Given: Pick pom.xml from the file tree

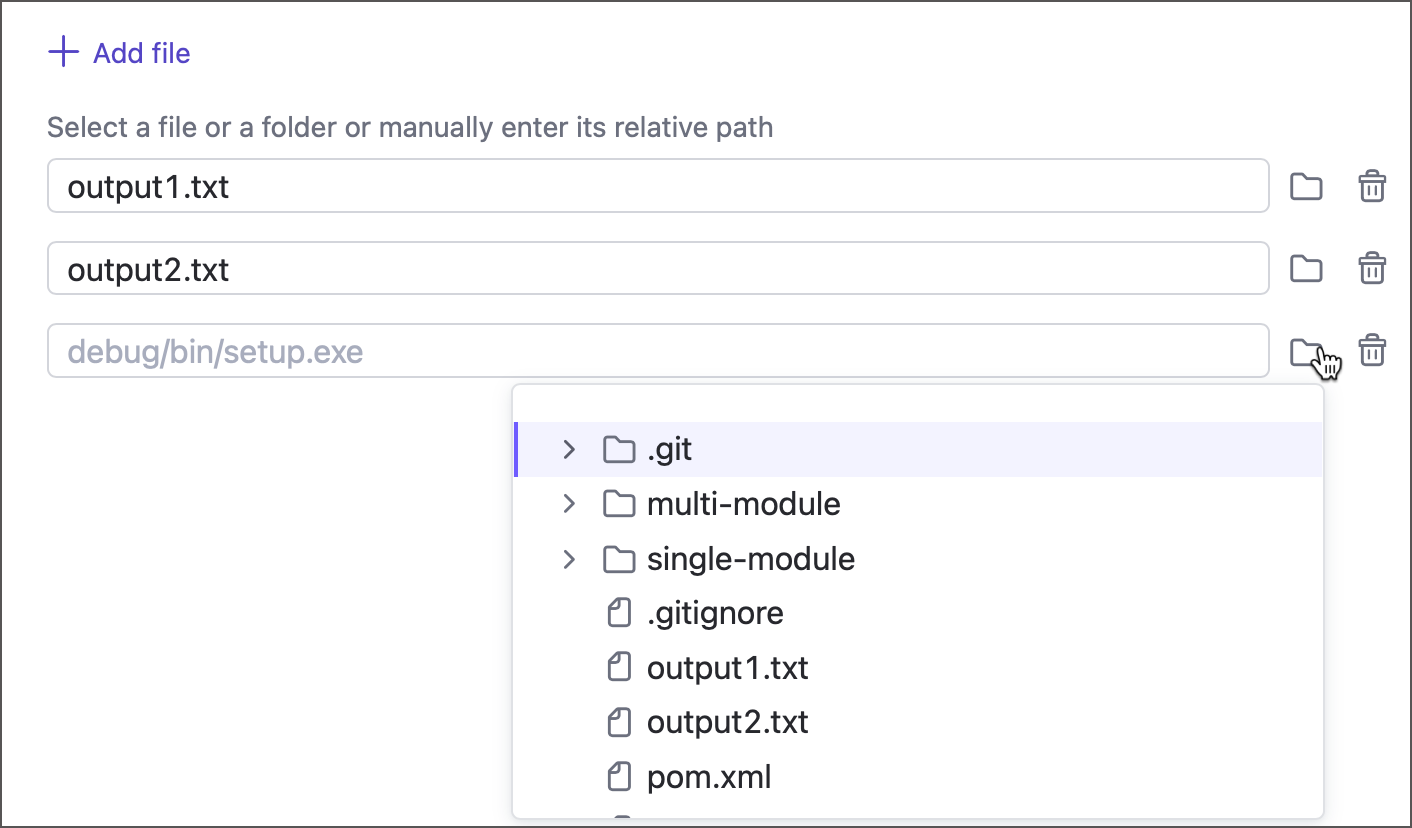Looking at the screenshot, I should click(x=918, y=776).
